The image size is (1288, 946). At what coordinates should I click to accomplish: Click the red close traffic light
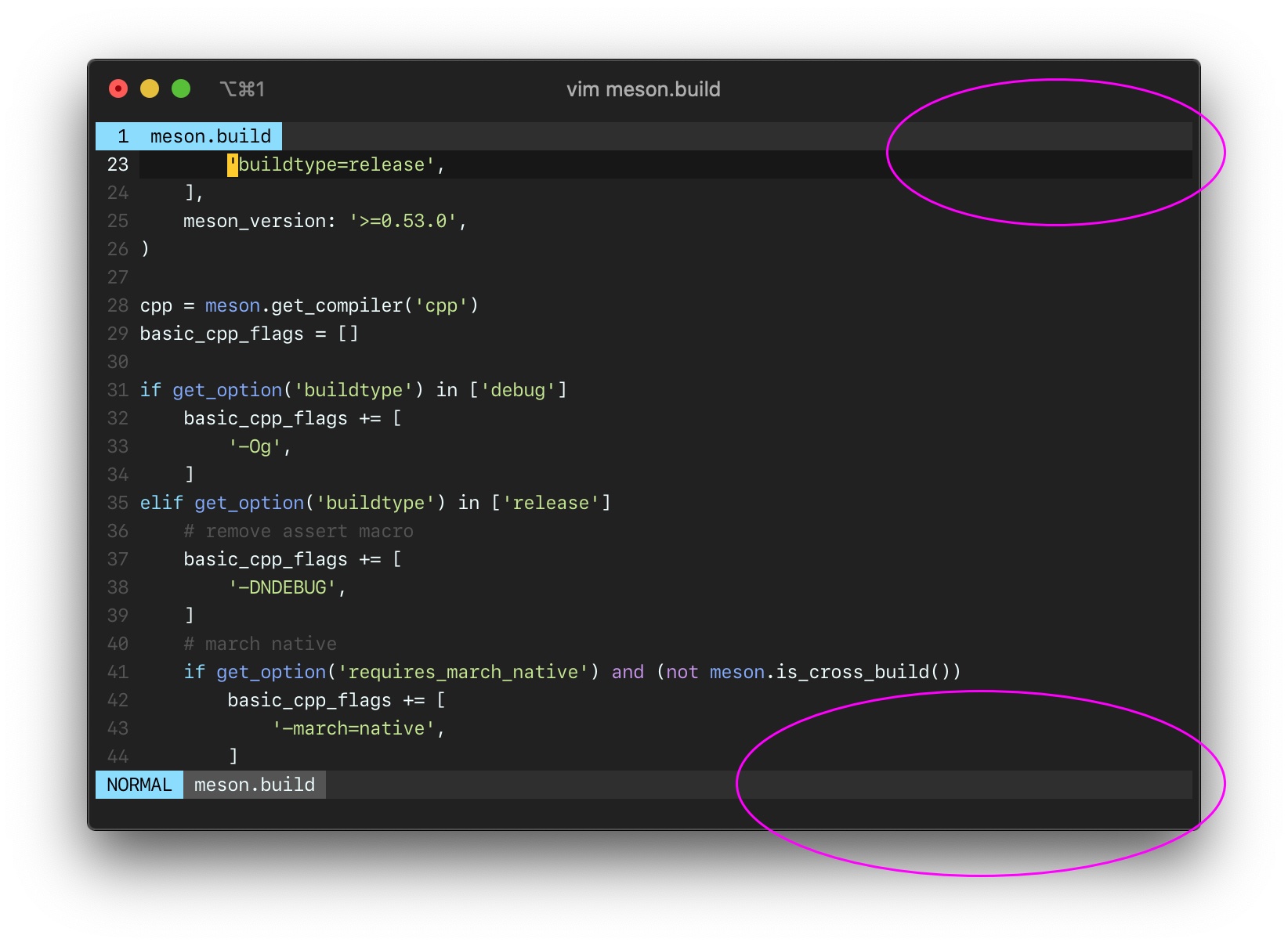point(117,88)
